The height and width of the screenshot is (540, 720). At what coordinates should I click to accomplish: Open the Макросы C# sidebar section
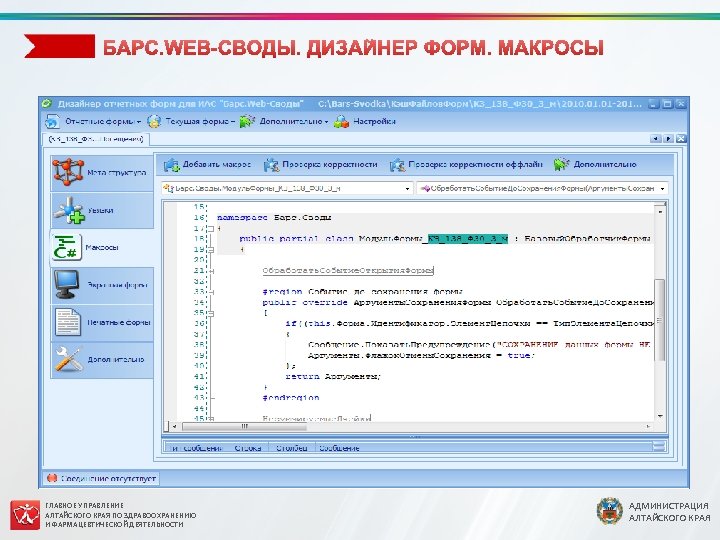tap(102, 248)
